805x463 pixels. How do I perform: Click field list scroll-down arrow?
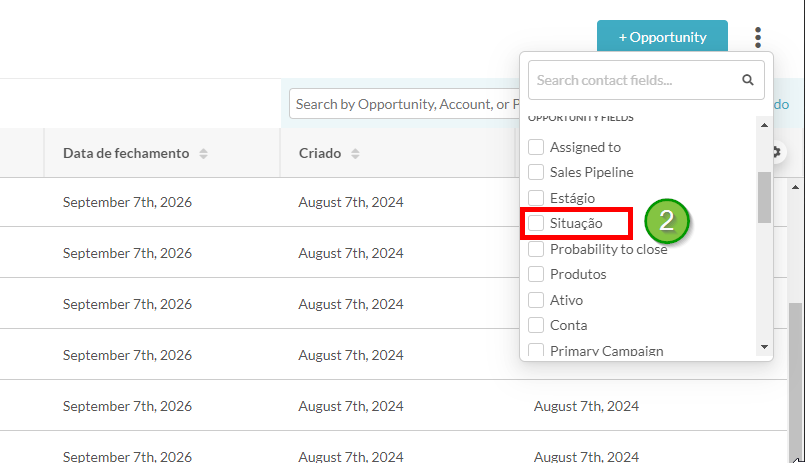pyautogui.click(x=764, y=347)
